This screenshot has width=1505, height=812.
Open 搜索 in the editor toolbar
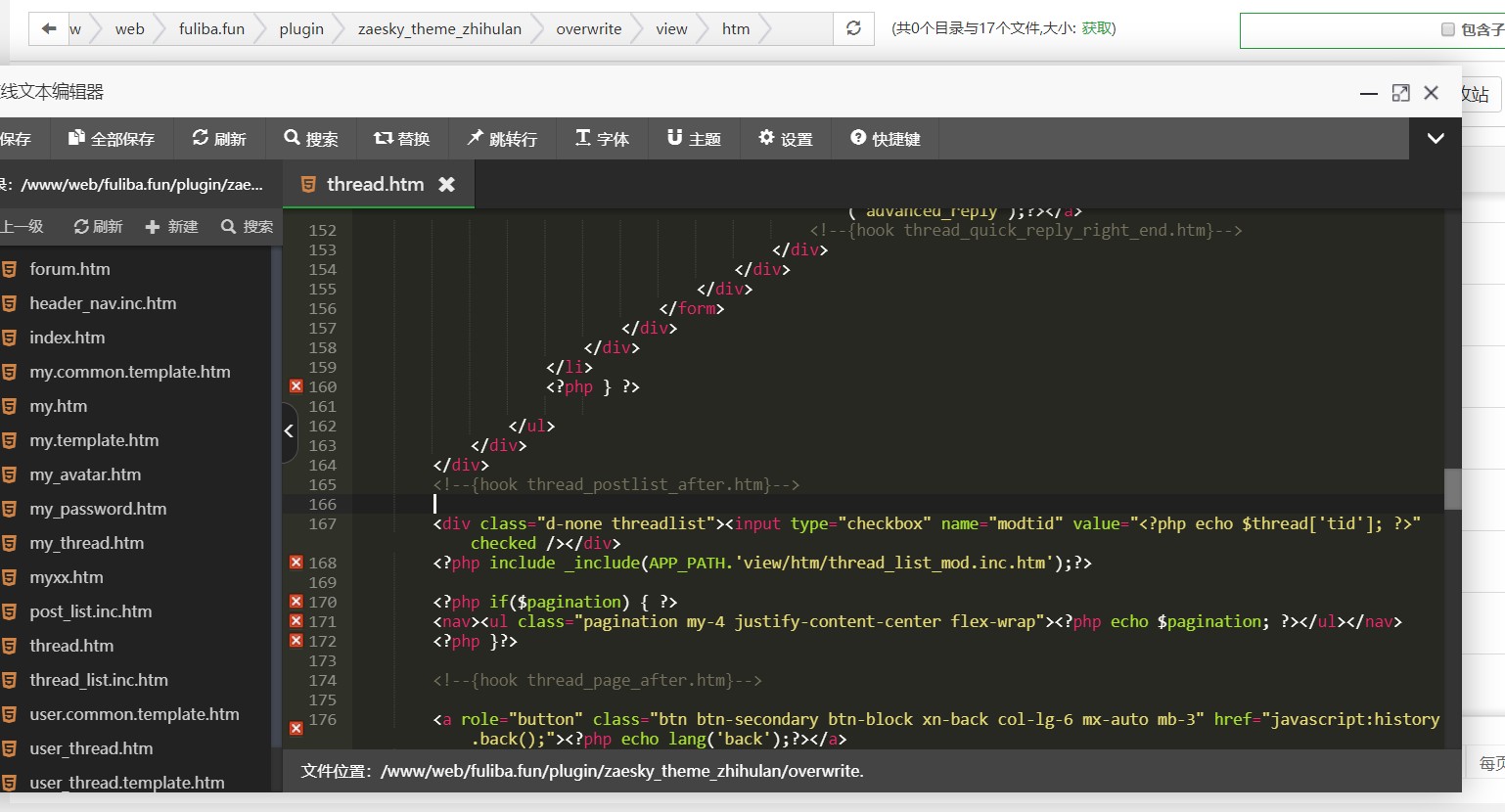coord(311,139)
